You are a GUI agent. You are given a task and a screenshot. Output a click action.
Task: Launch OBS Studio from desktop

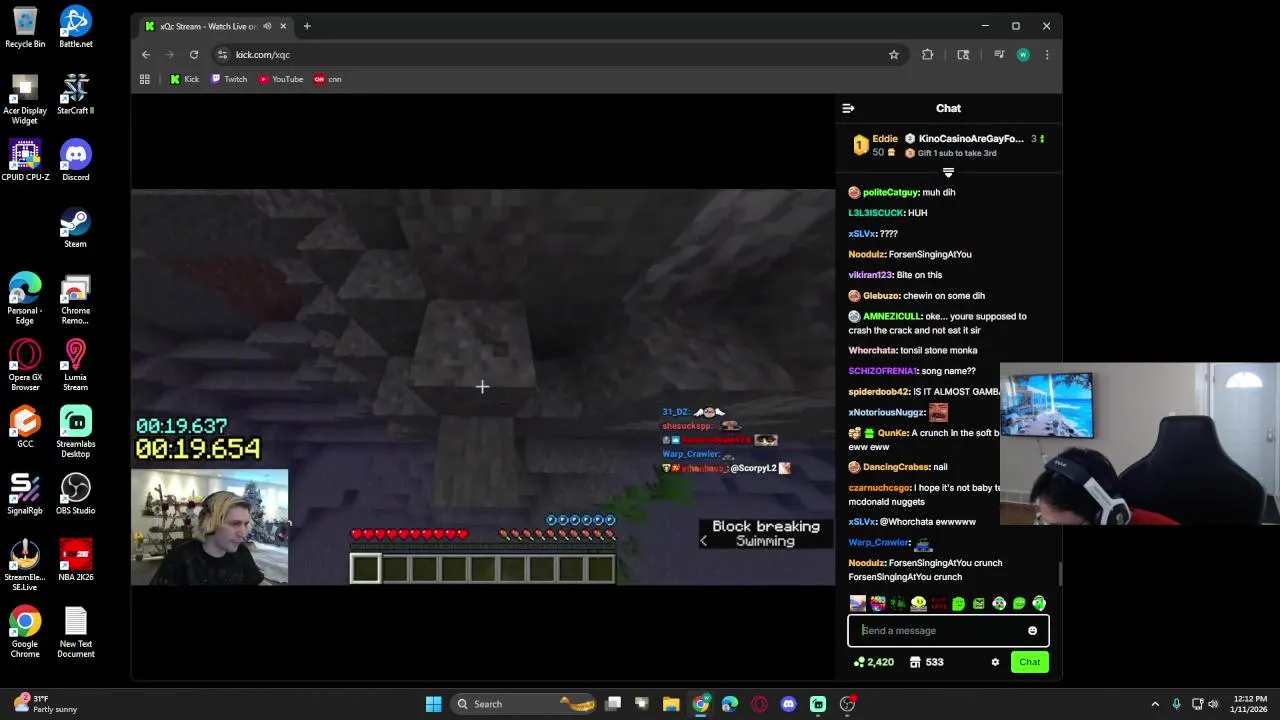point(76,494)
